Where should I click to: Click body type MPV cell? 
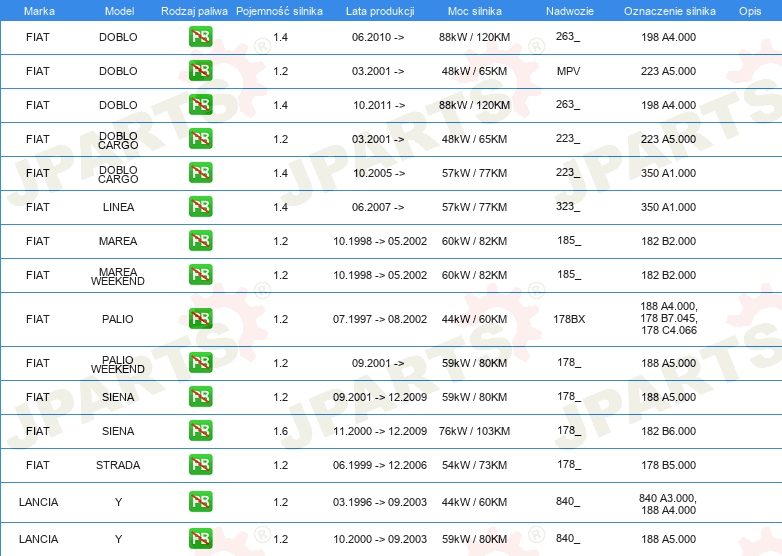point(569,71)
